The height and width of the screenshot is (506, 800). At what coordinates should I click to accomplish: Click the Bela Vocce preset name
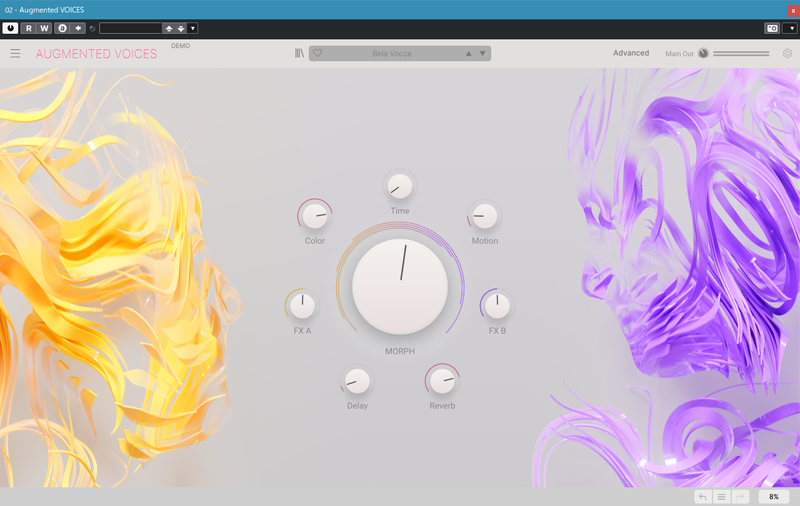[x=392, y=53]
